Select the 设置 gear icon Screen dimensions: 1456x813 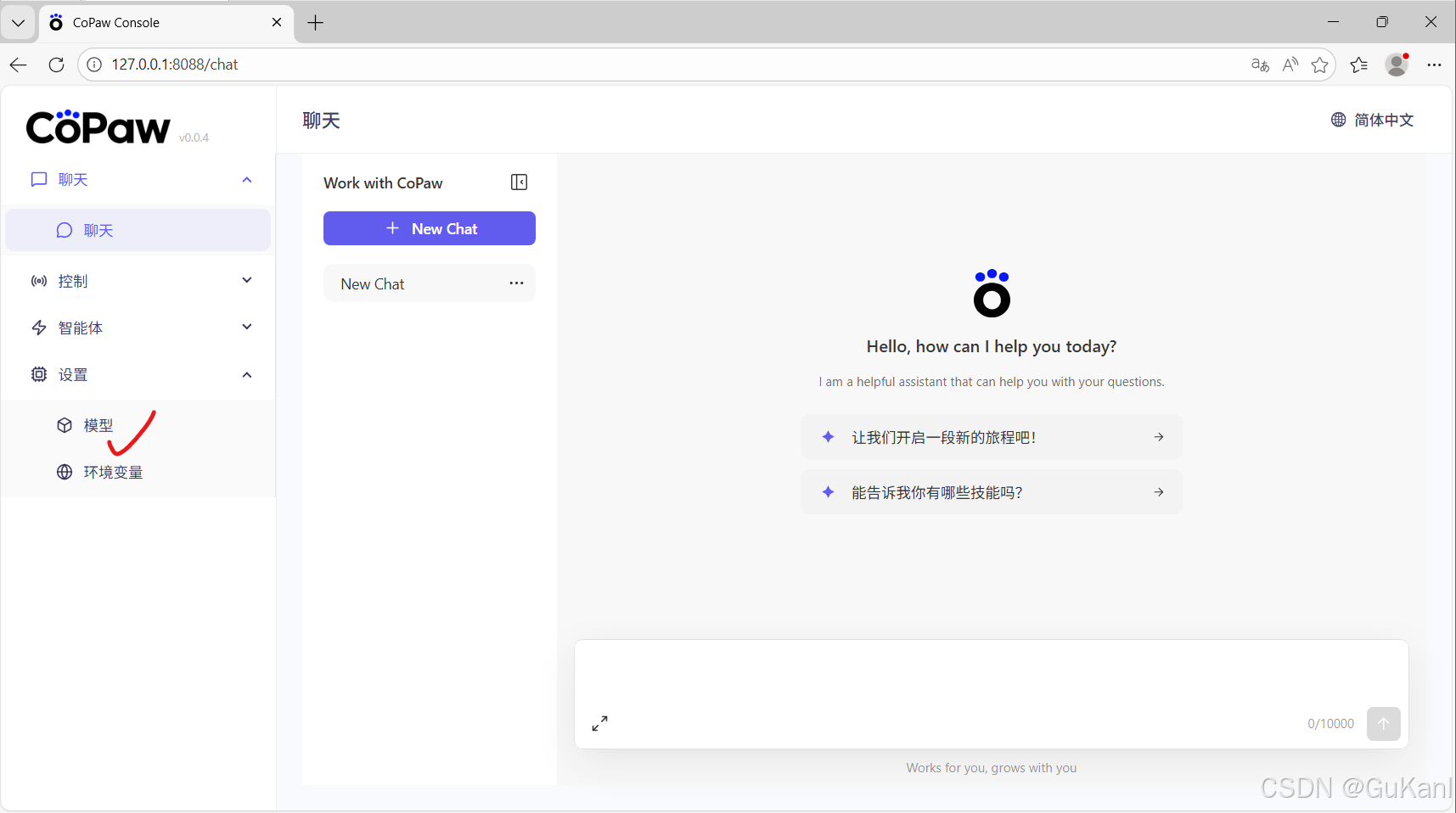click(38, 373)
